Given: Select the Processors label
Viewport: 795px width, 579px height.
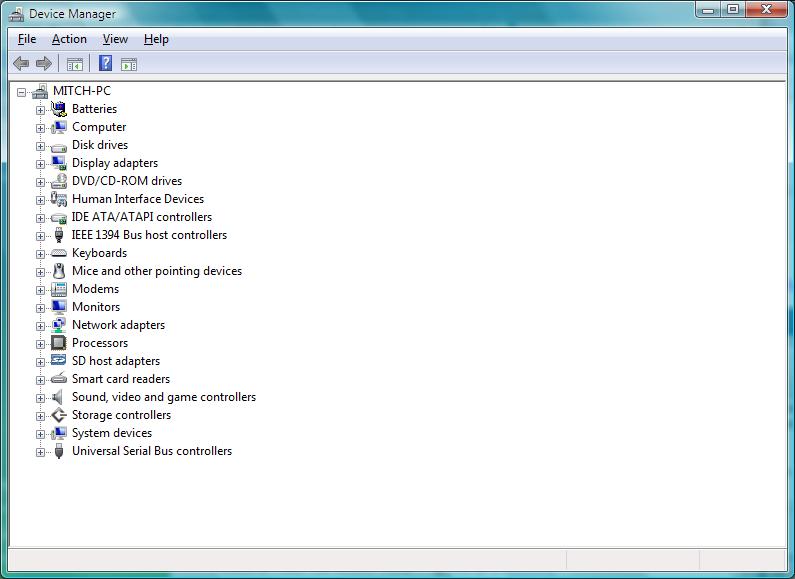Looking at the screenshot, I should click(x=100, y=343).
